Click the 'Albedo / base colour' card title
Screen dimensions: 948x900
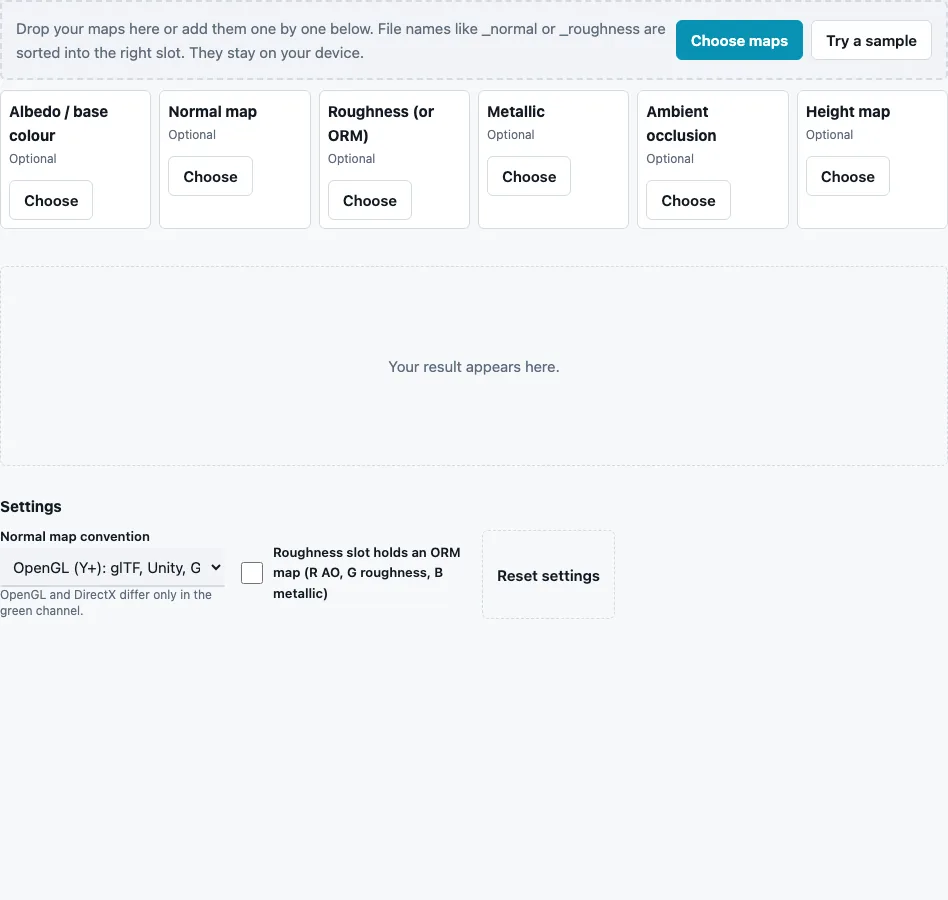59,123
